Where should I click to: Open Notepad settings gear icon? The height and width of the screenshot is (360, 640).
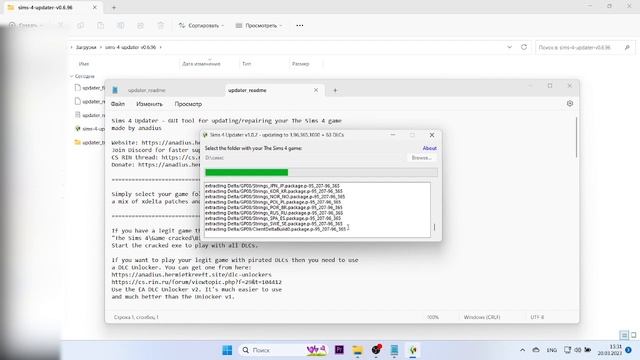570,104
